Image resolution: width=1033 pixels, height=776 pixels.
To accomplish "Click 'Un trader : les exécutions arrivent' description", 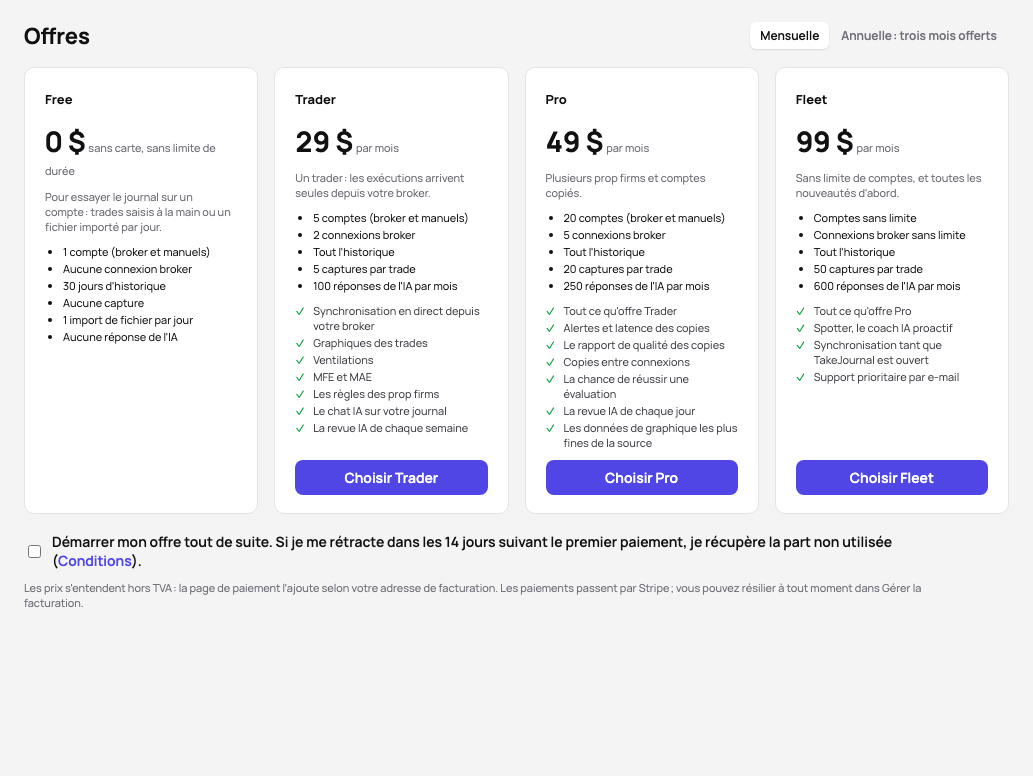I will point(379,186).
